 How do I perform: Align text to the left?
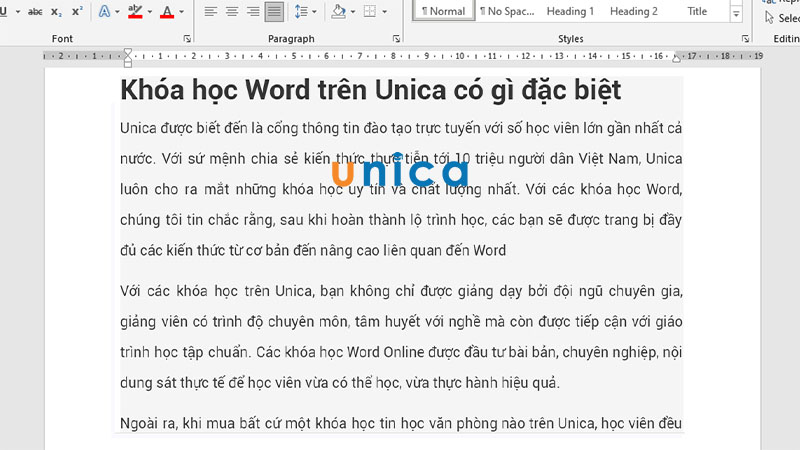(x=210, y=12)
